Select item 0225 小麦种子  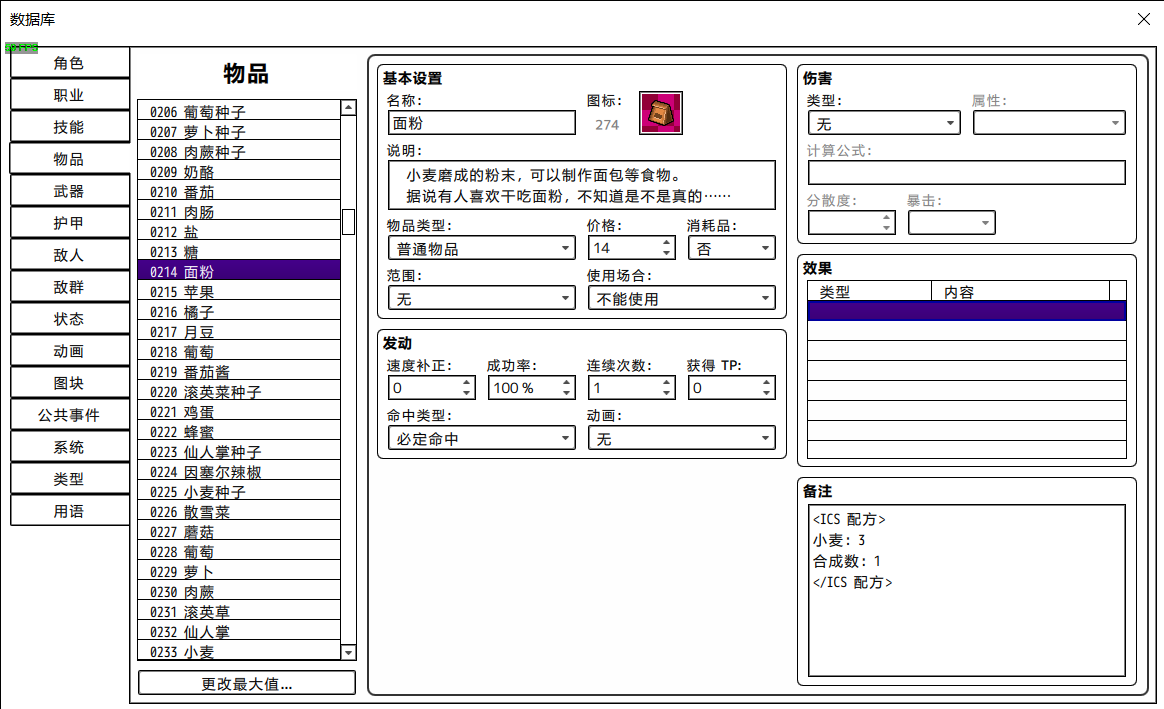coord(239,492)
